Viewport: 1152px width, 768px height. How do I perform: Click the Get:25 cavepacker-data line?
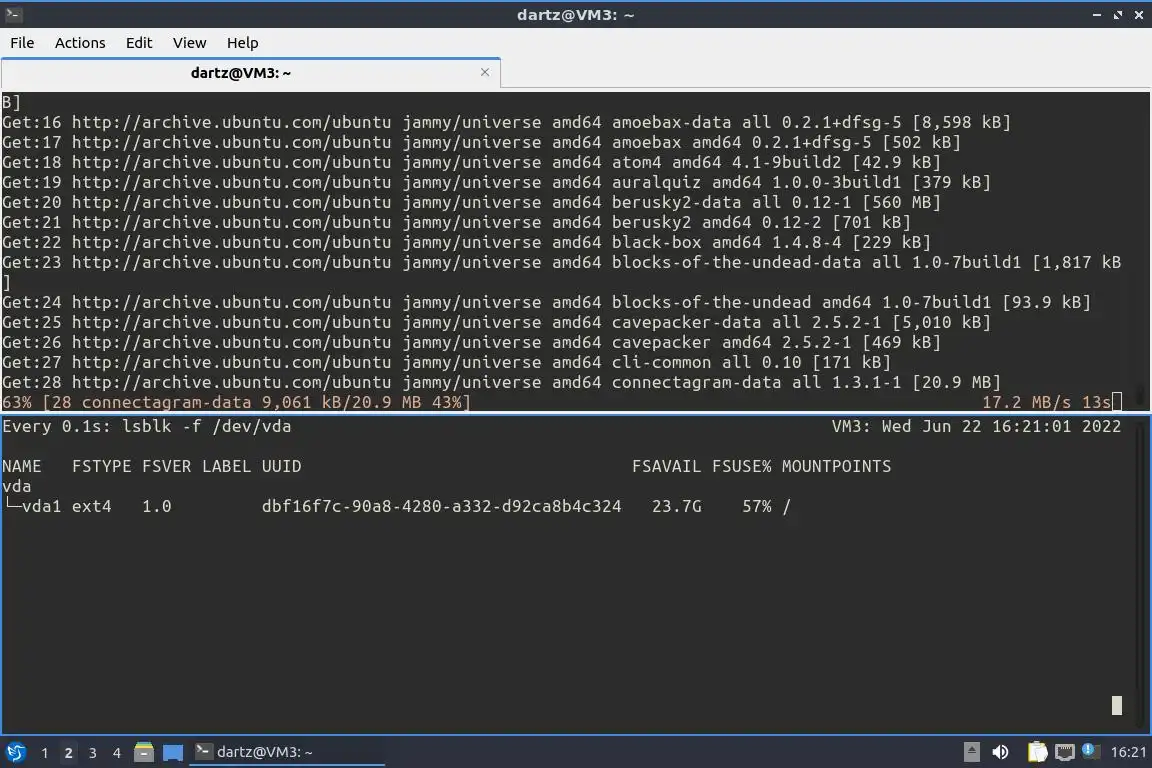coord(496,322)
